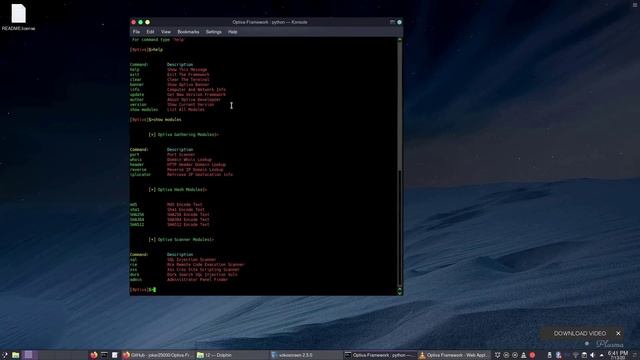Dismiss the DOWNLOAD VIDEO banner

[618, 333]
